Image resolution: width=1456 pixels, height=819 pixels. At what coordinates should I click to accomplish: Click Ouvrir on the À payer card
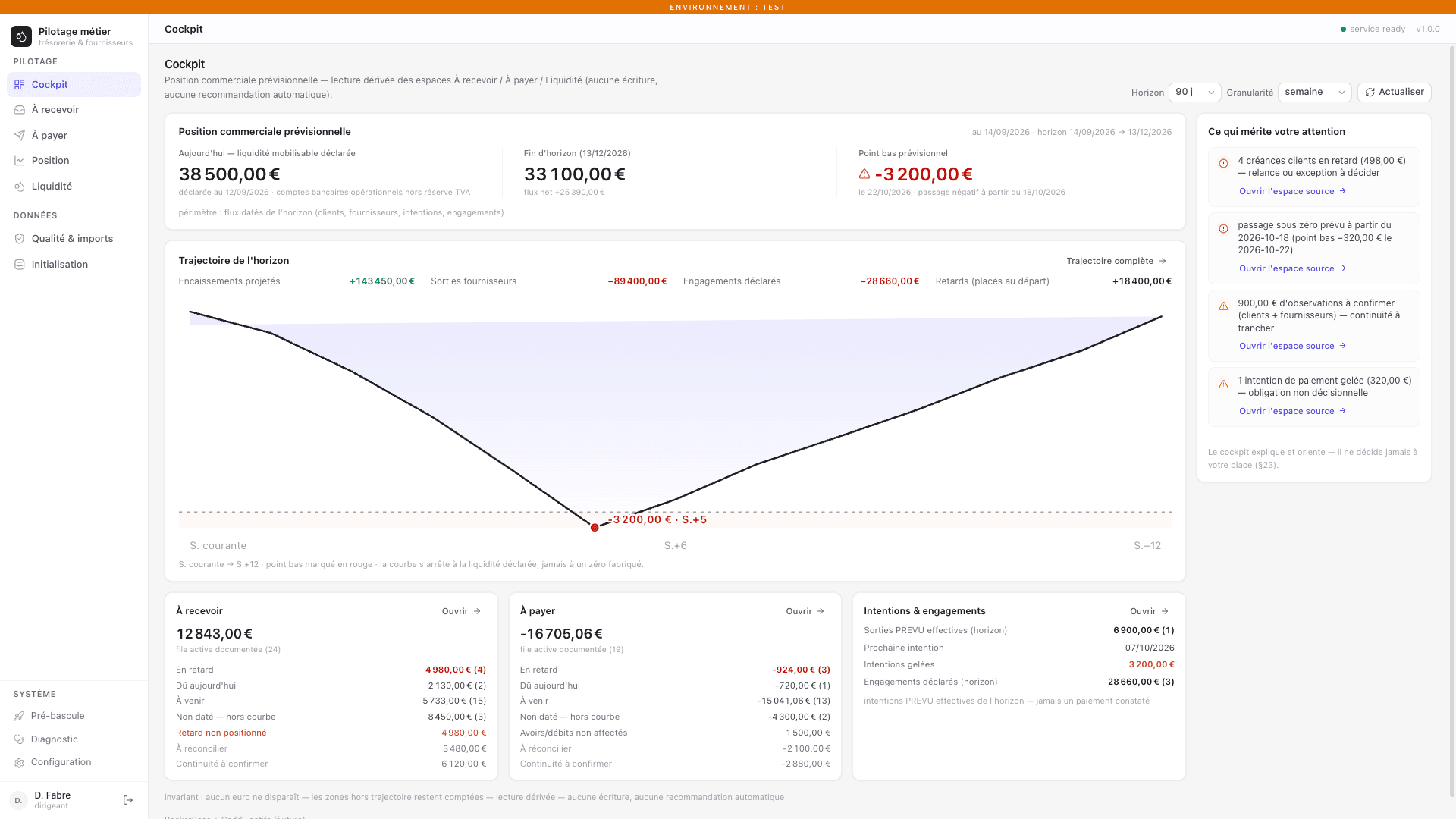805,611
